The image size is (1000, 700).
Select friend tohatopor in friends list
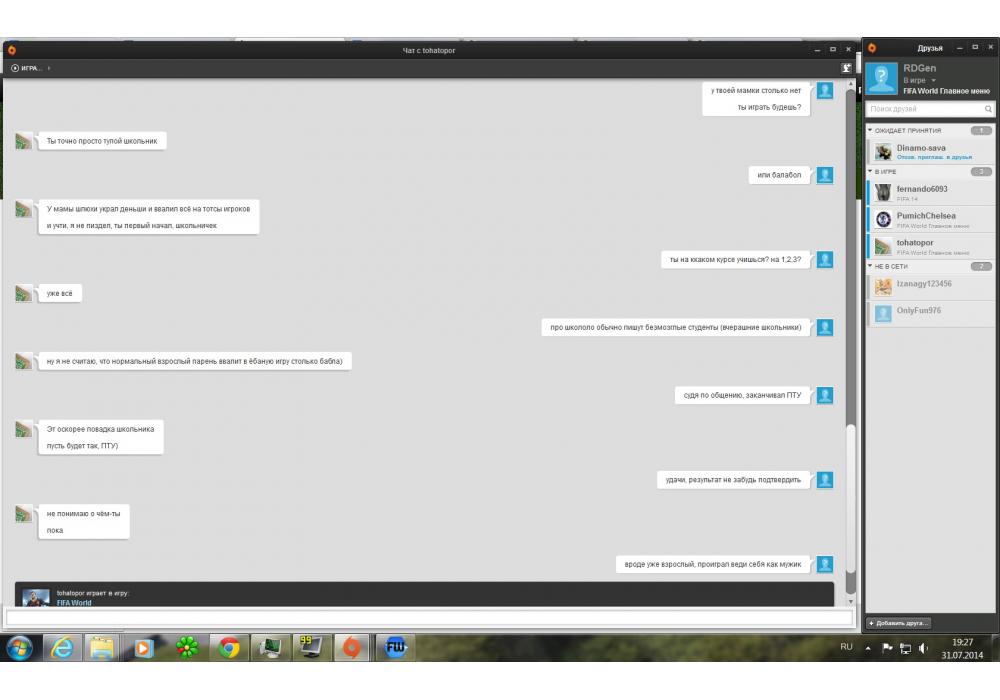930,246
